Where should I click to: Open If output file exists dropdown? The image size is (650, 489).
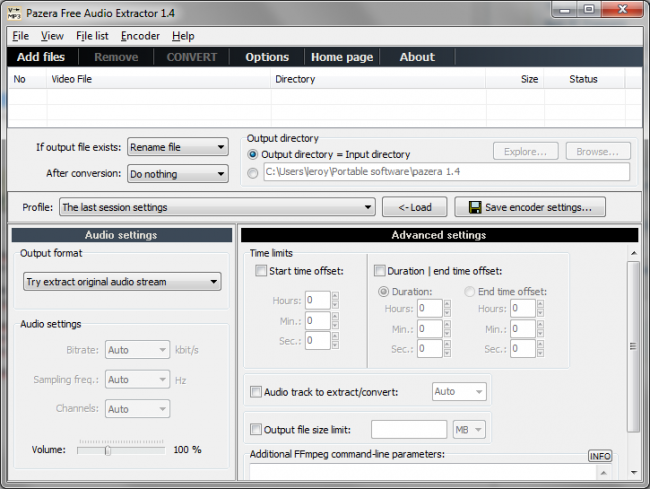(178, 147)
